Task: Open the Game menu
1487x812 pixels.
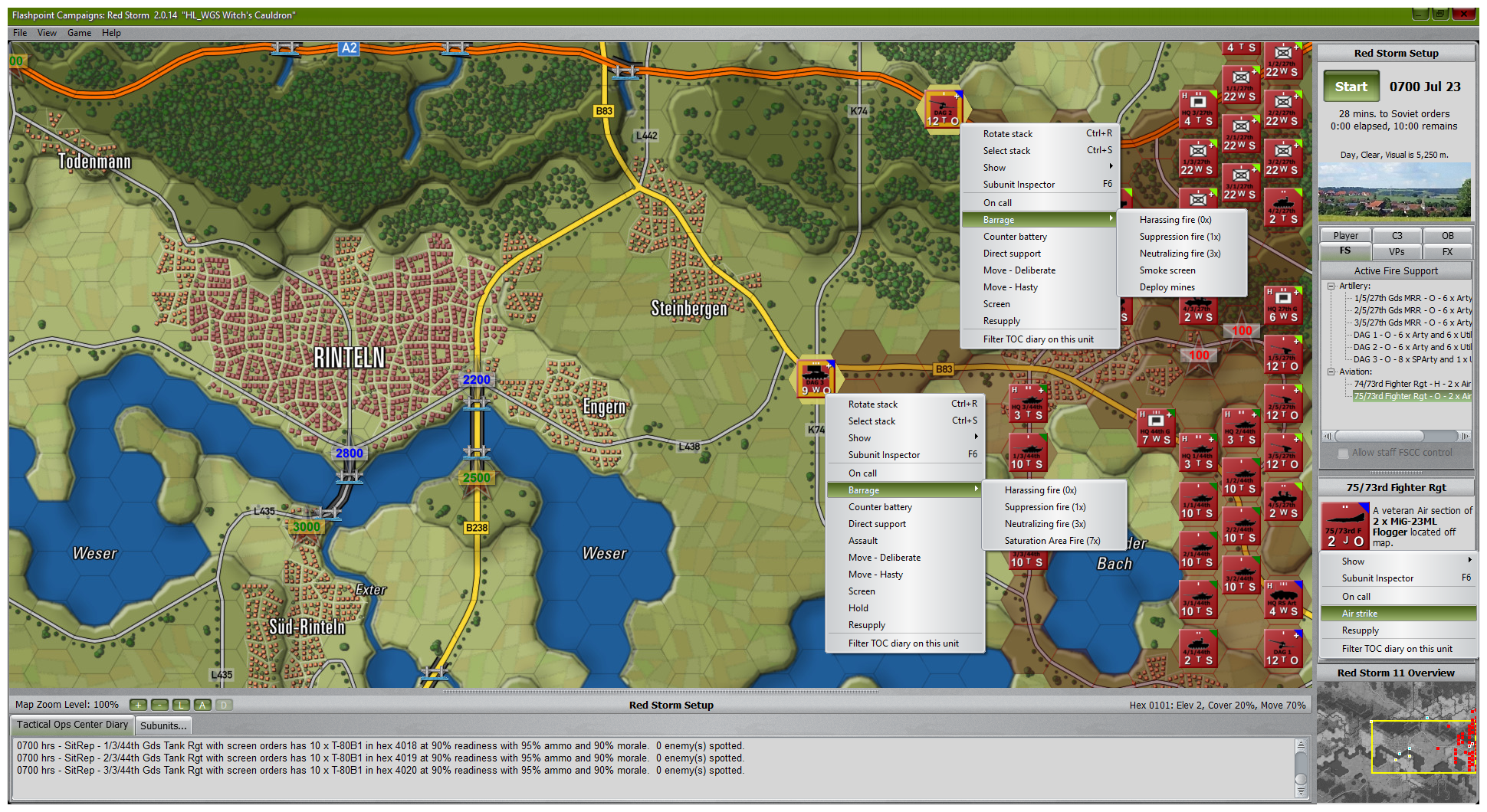Action: [x=79, y=33]
